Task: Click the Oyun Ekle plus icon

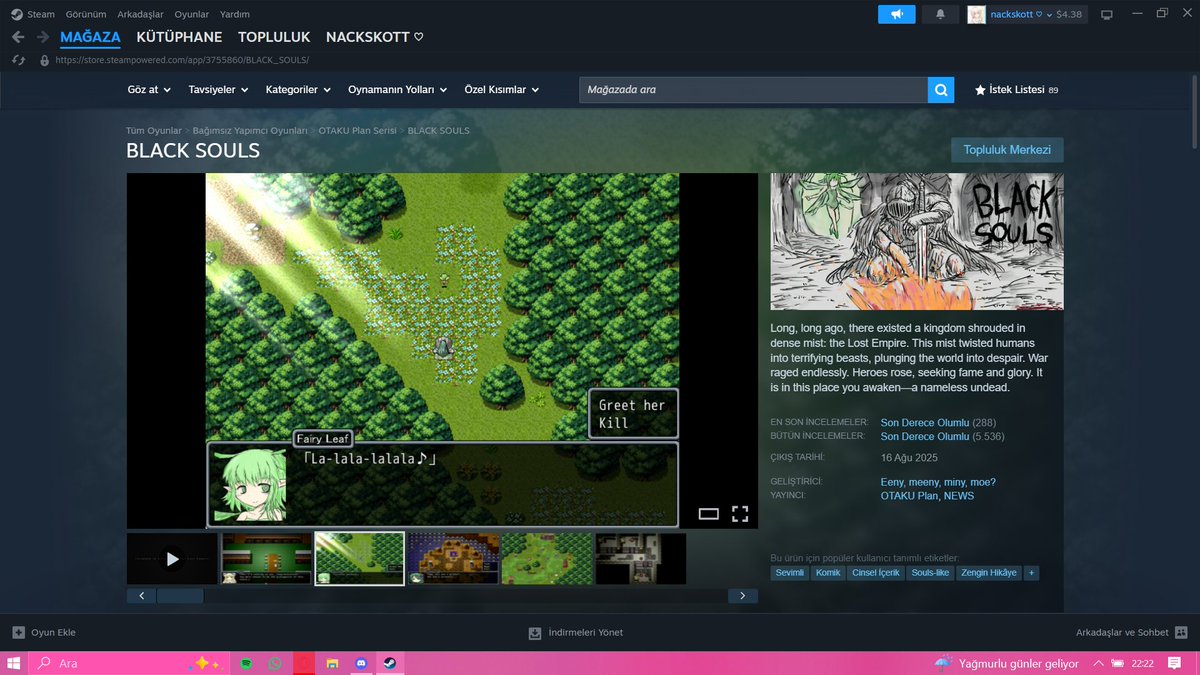Action: 18,632
